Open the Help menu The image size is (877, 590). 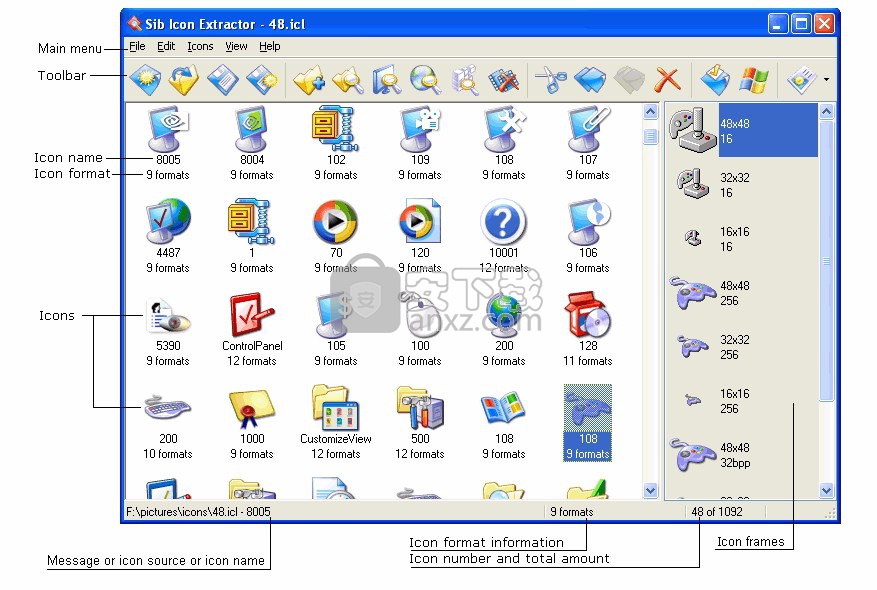click(270, 46)
